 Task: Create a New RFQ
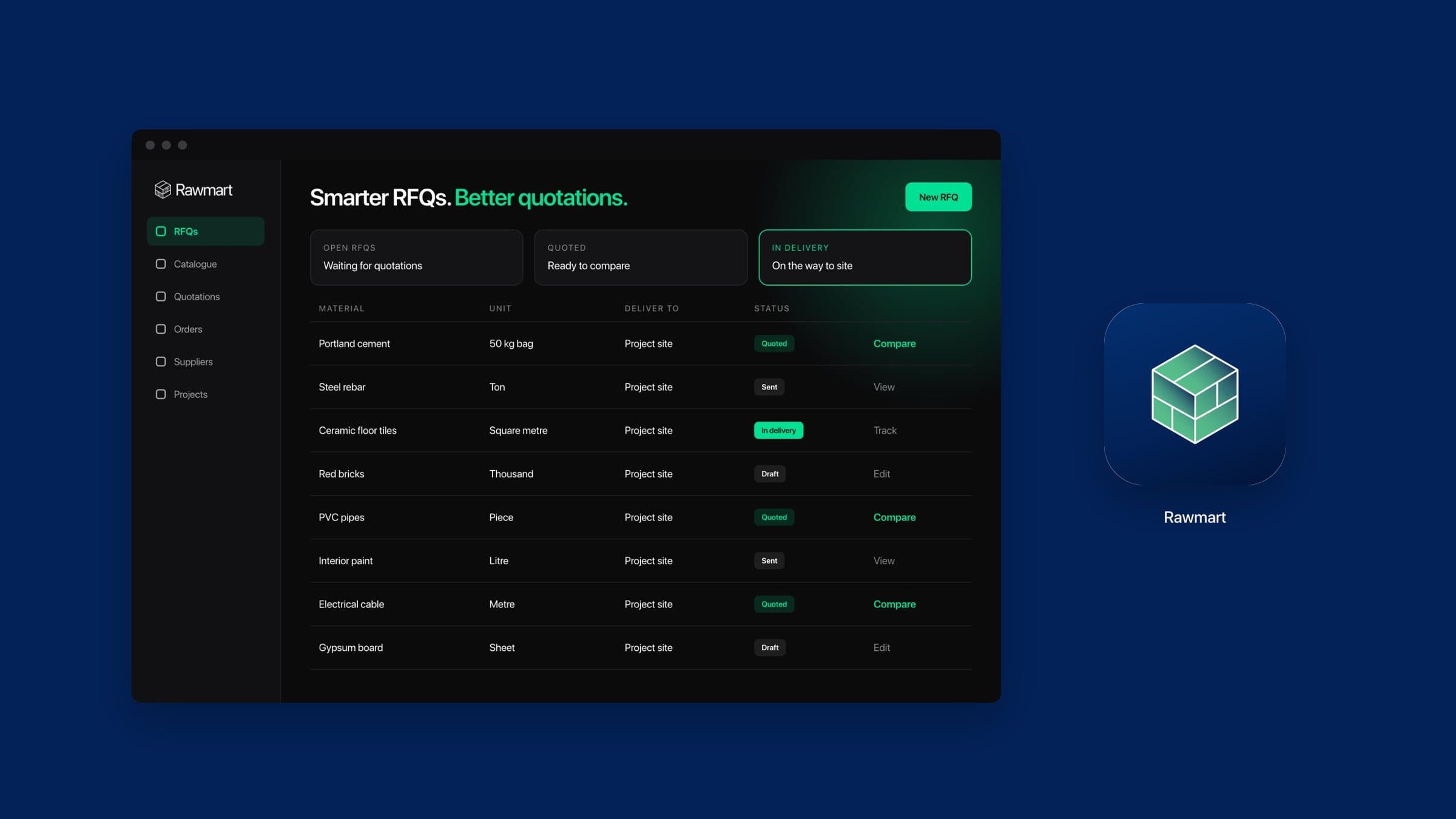[939, 197]
